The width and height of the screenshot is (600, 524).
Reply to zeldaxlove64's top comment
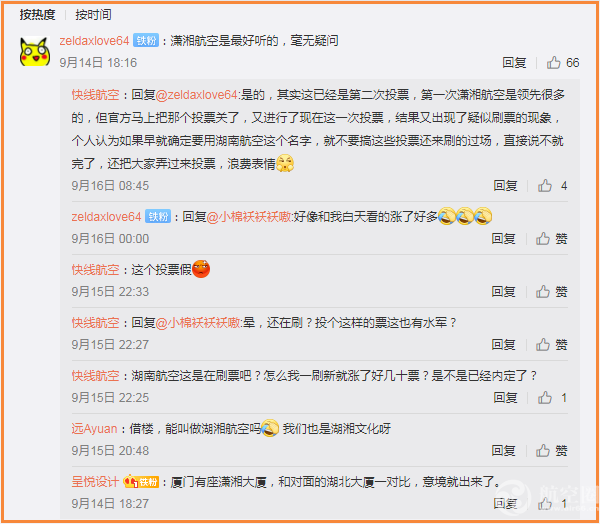pos(514,62)
